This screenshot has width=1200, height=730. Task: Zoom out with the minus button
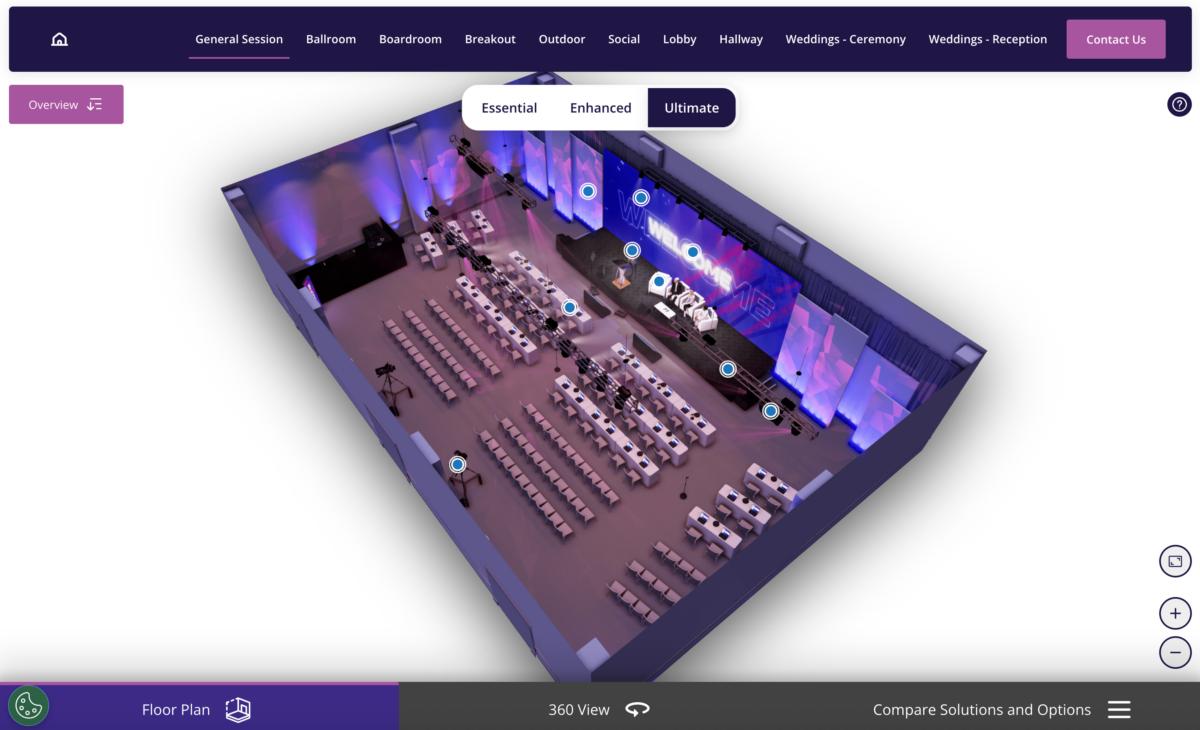tap(1175, 653)
